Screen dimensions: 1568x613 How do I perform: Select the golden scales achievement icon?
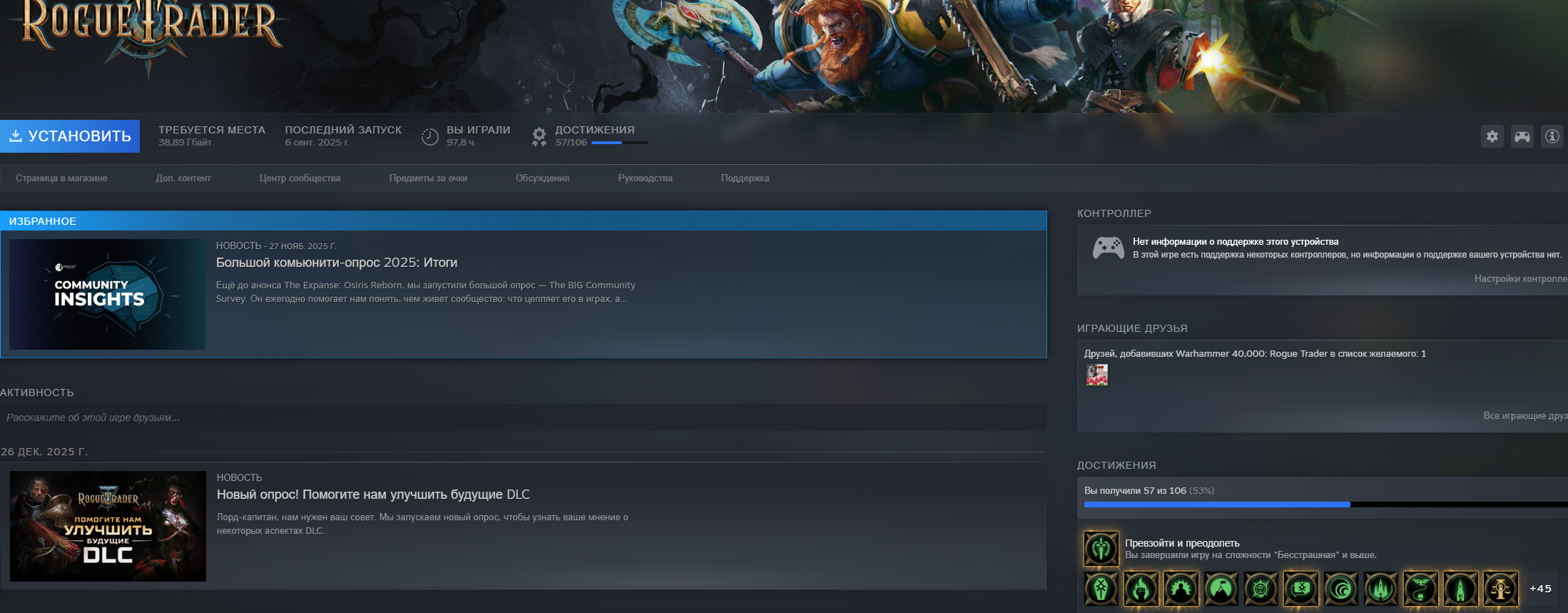point(1500,589)
